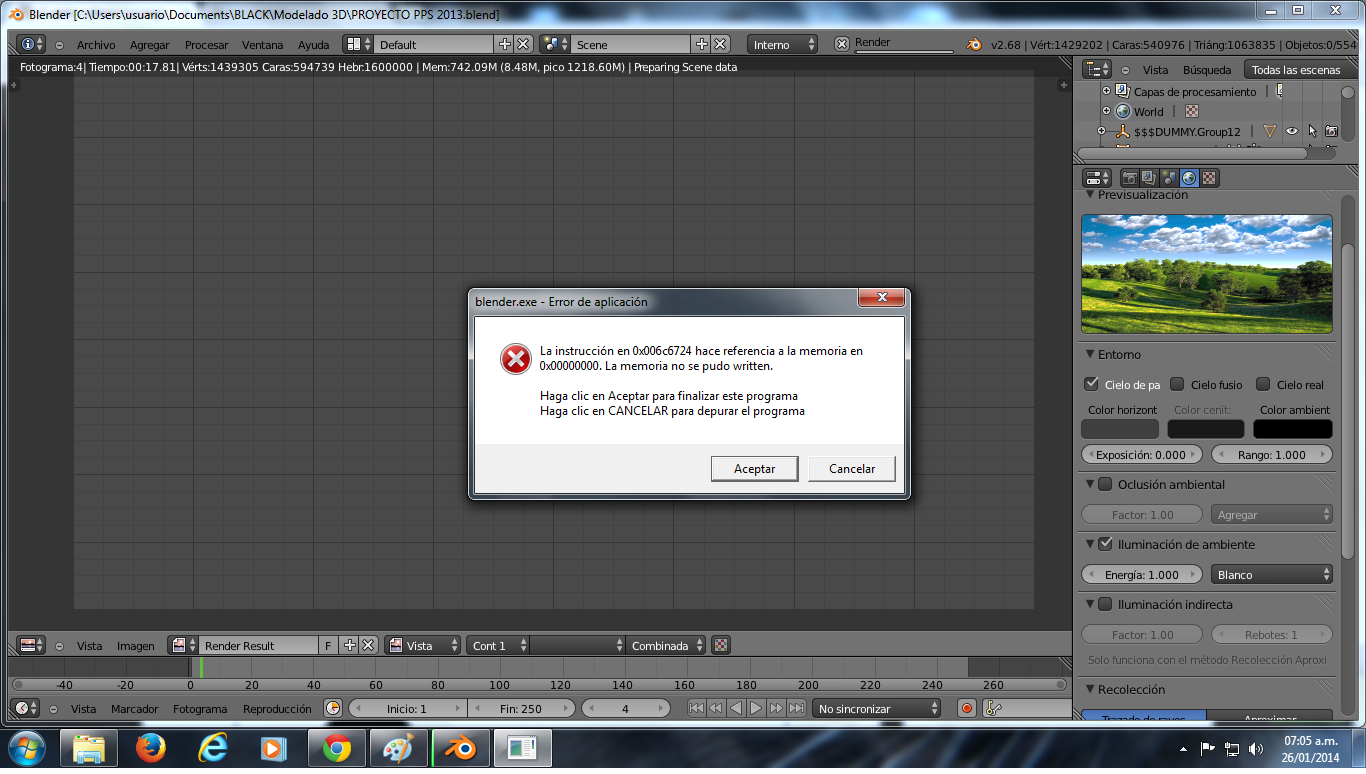Pick the Color cenit swatch
Viewport: 1366px width, 774px height.
click(x=1206, y=429)
